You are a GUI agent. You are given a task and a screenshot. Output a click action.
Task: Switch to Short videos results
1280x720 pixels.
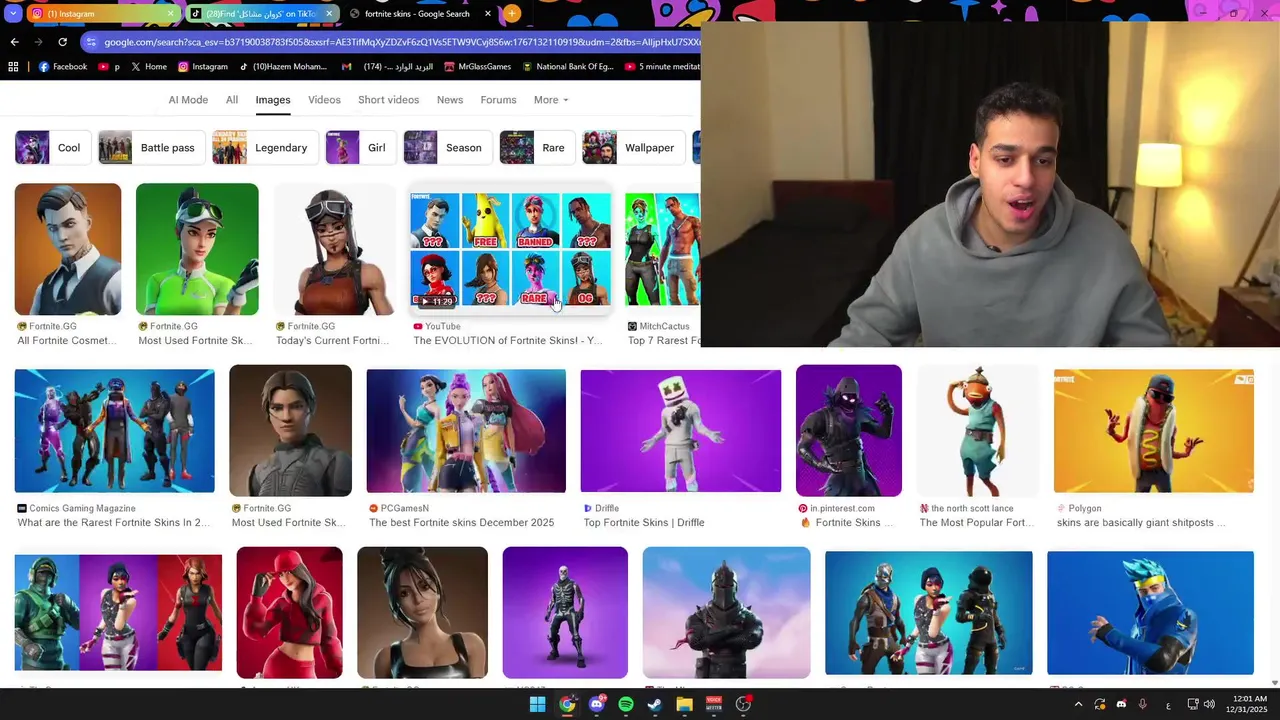(x=388, y=100)
